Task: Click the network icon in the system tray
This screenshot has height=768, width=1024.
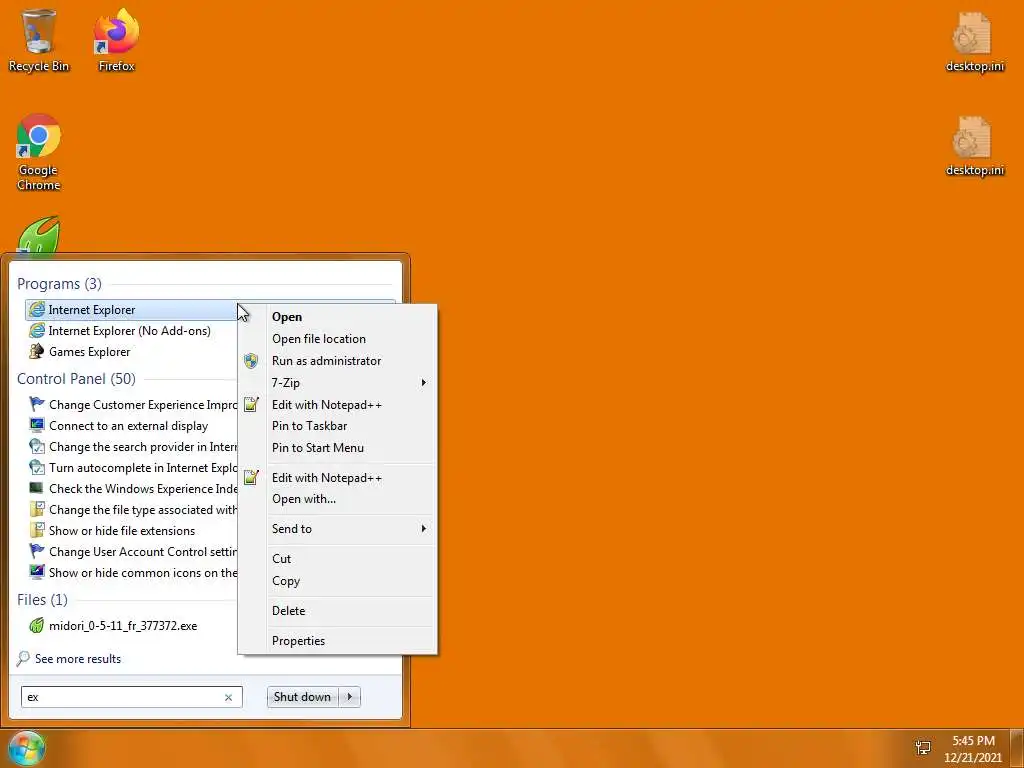Action: click(x=923, y=748)
